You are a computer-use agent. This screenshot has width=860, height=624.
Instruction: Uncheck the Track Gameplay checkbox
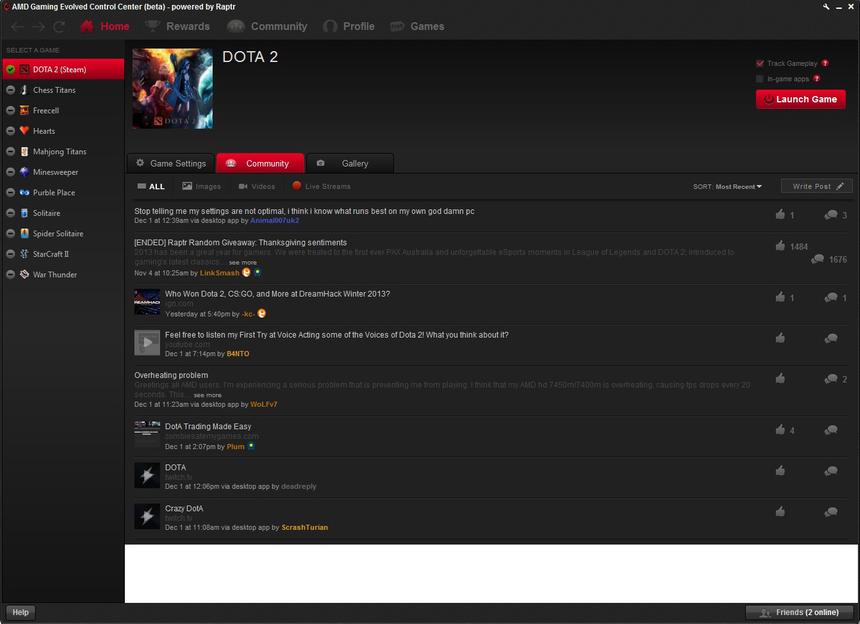click(760, 63)
